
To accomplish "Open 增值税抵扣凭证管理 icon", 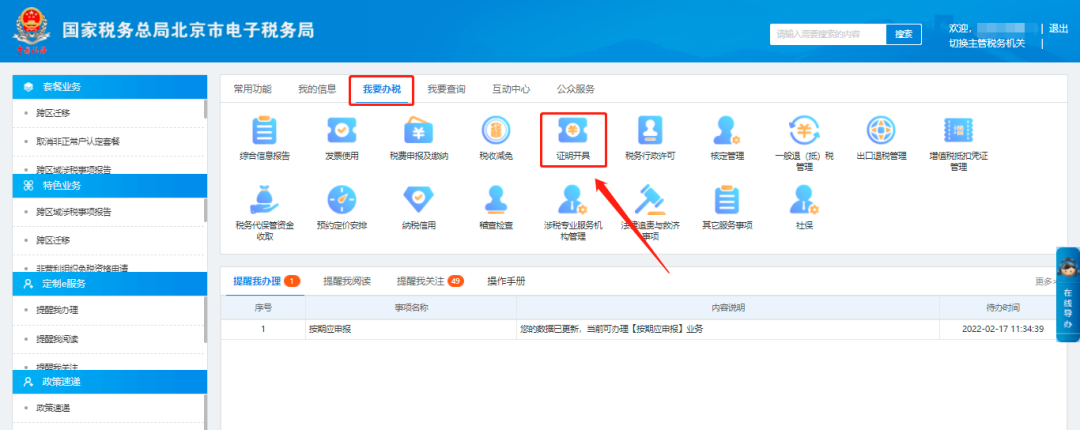I will coord(958,130).
